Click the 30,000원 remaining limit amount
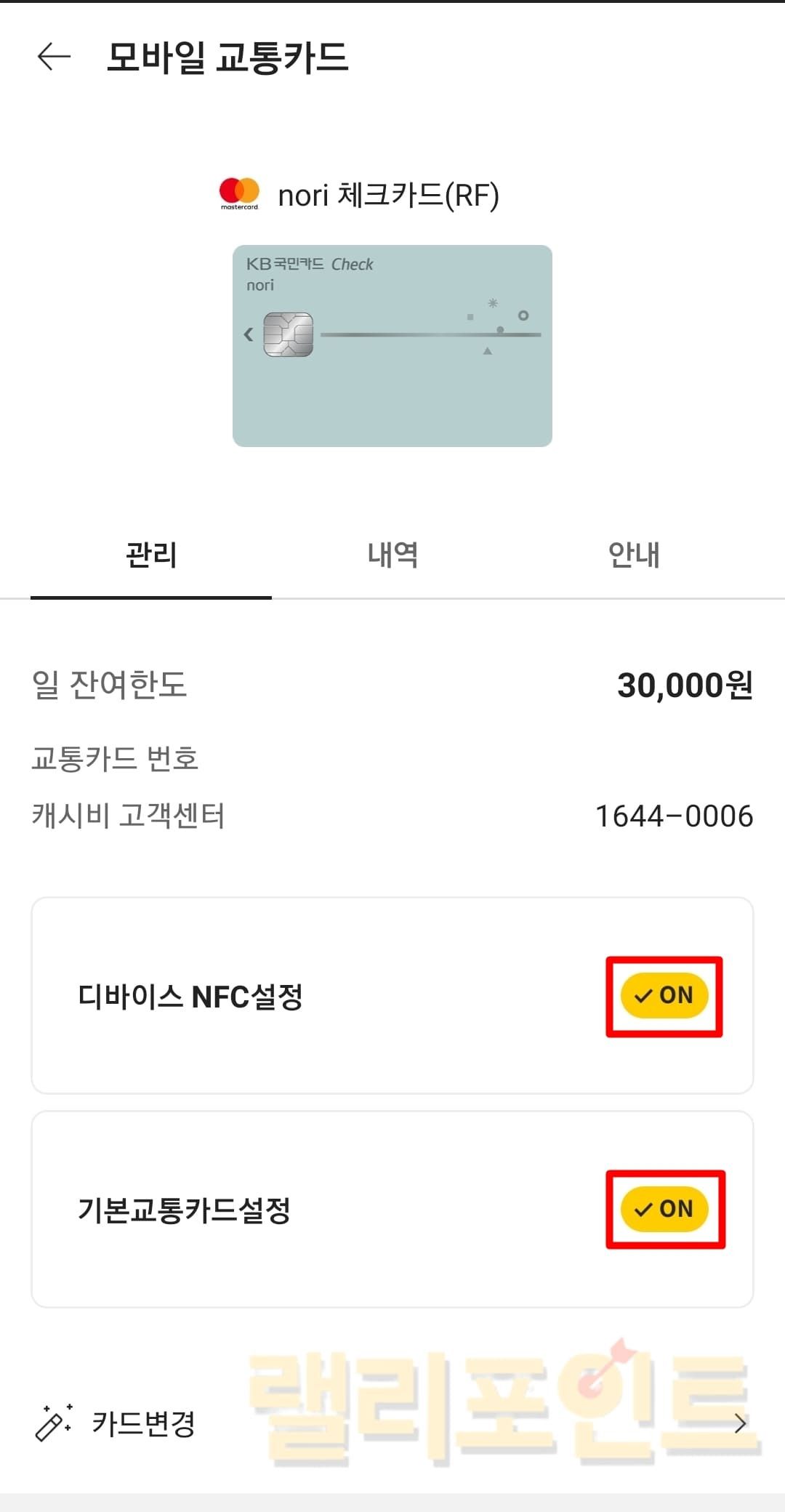 [x=685, y=685]
